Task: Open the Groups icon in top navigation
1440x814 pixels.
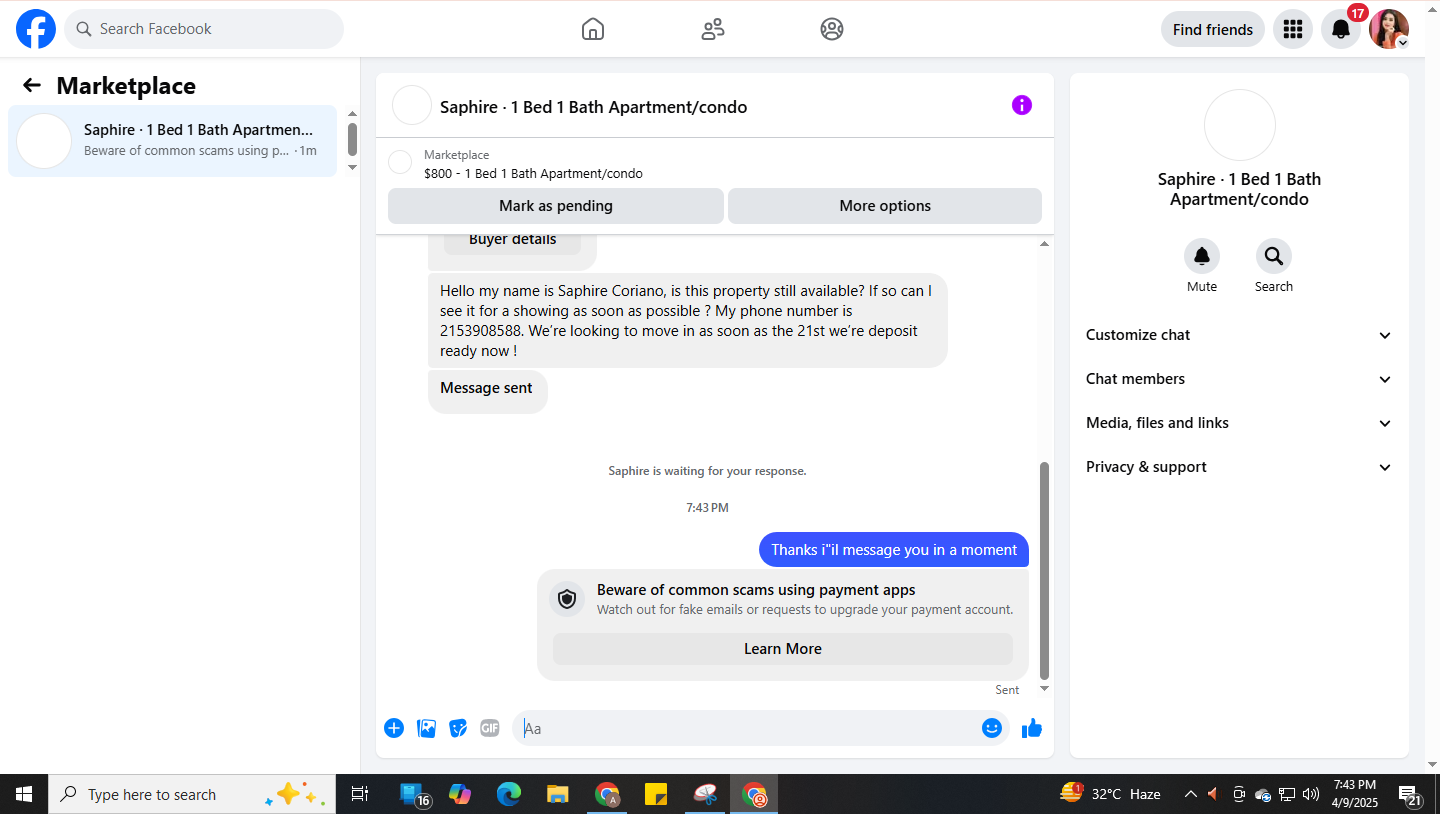Action: [x=832, y=29]
